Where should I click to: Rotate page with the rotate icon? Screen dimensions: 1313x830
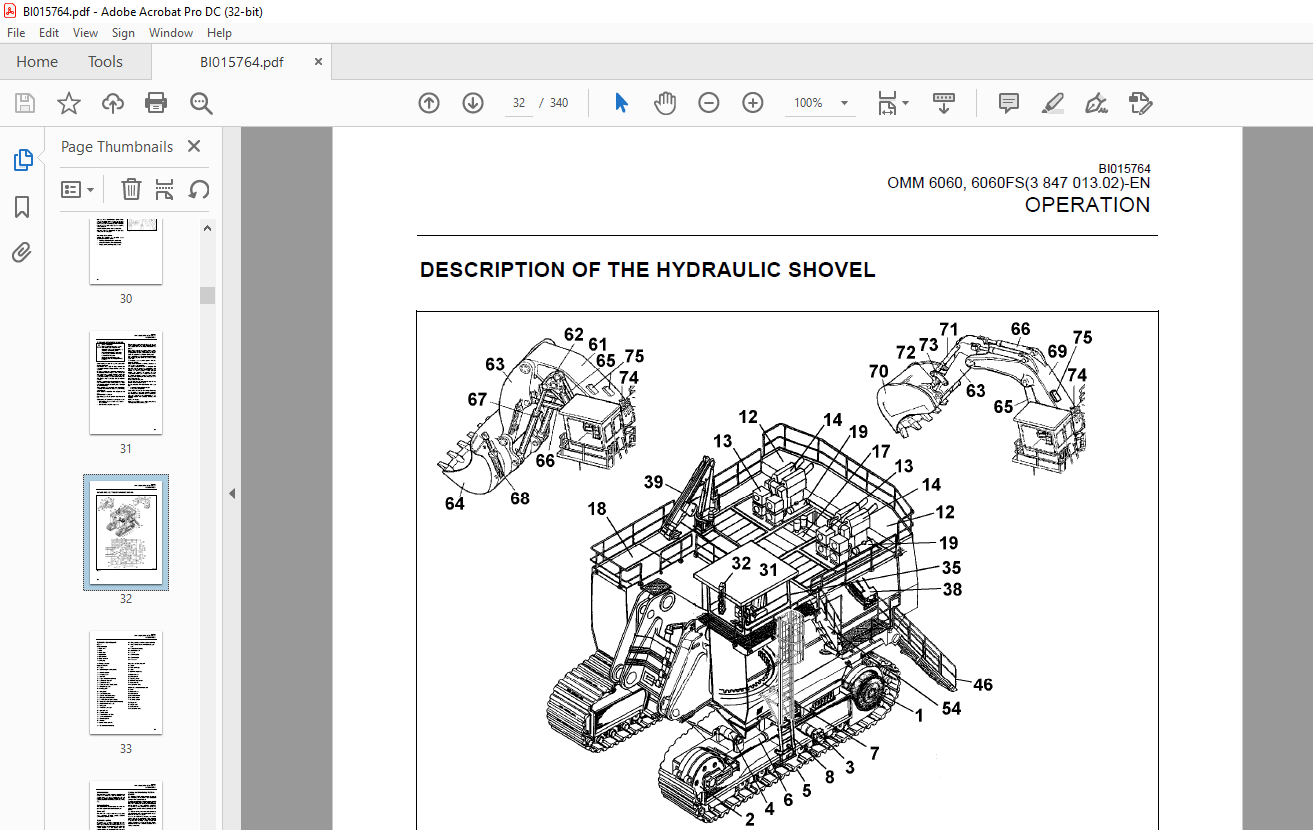[198, 189]
